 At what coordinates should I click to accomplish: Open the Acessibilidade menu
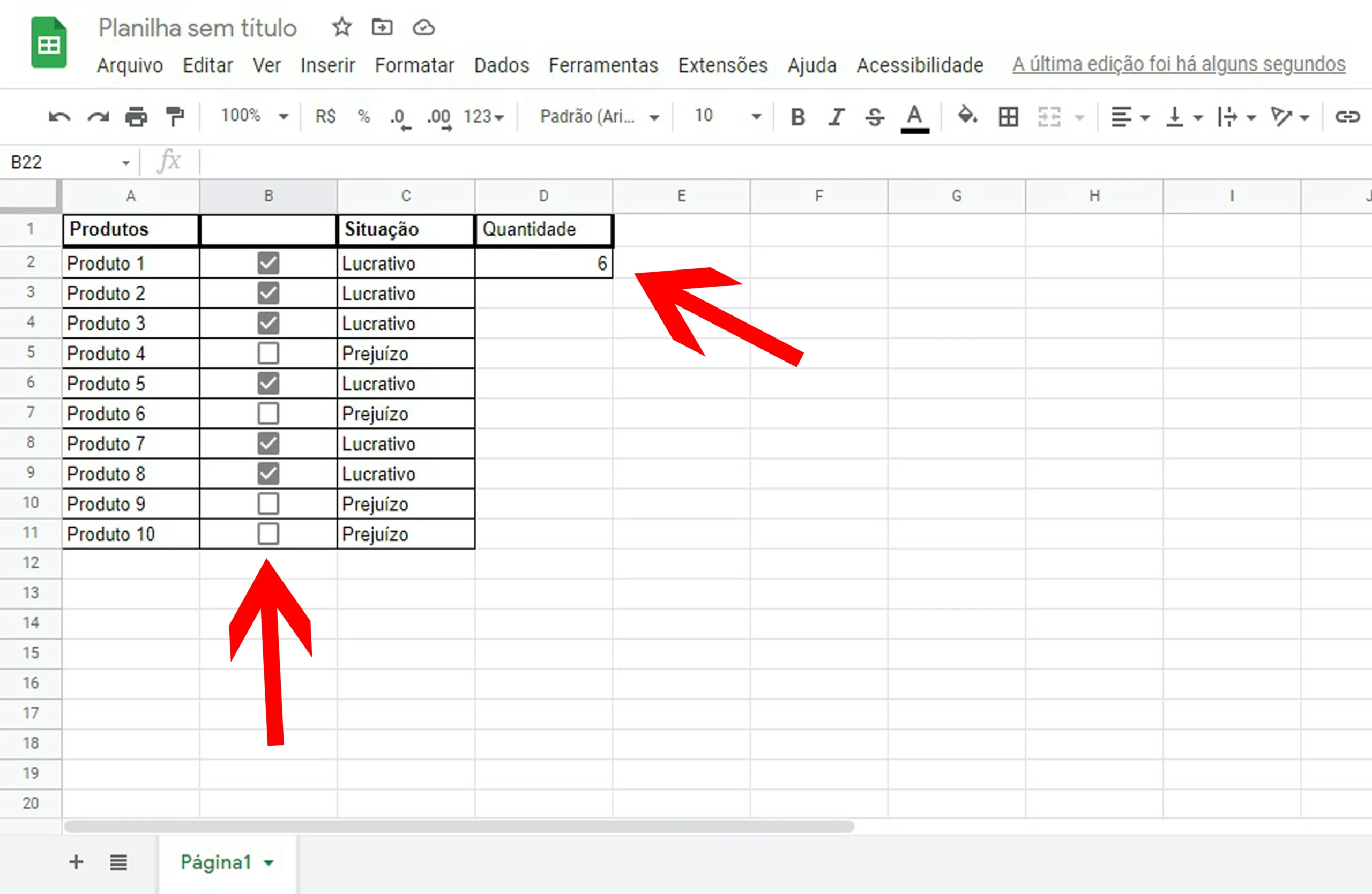coord(920,65)
